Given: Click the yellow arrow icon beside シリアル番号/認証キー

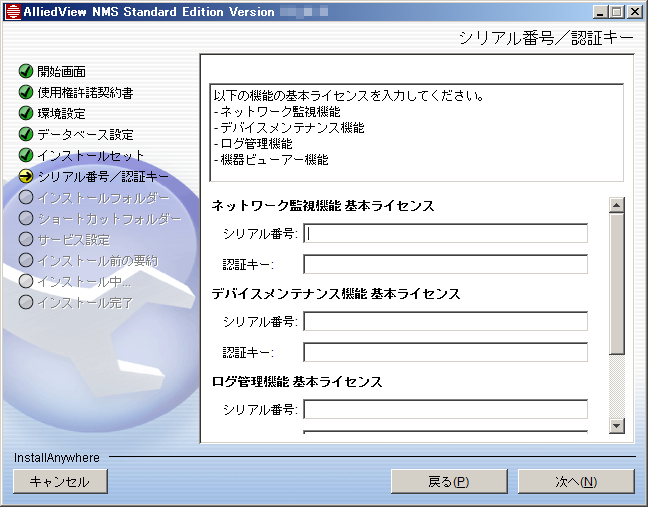Looking at the screenshot, I should [26, 176].
